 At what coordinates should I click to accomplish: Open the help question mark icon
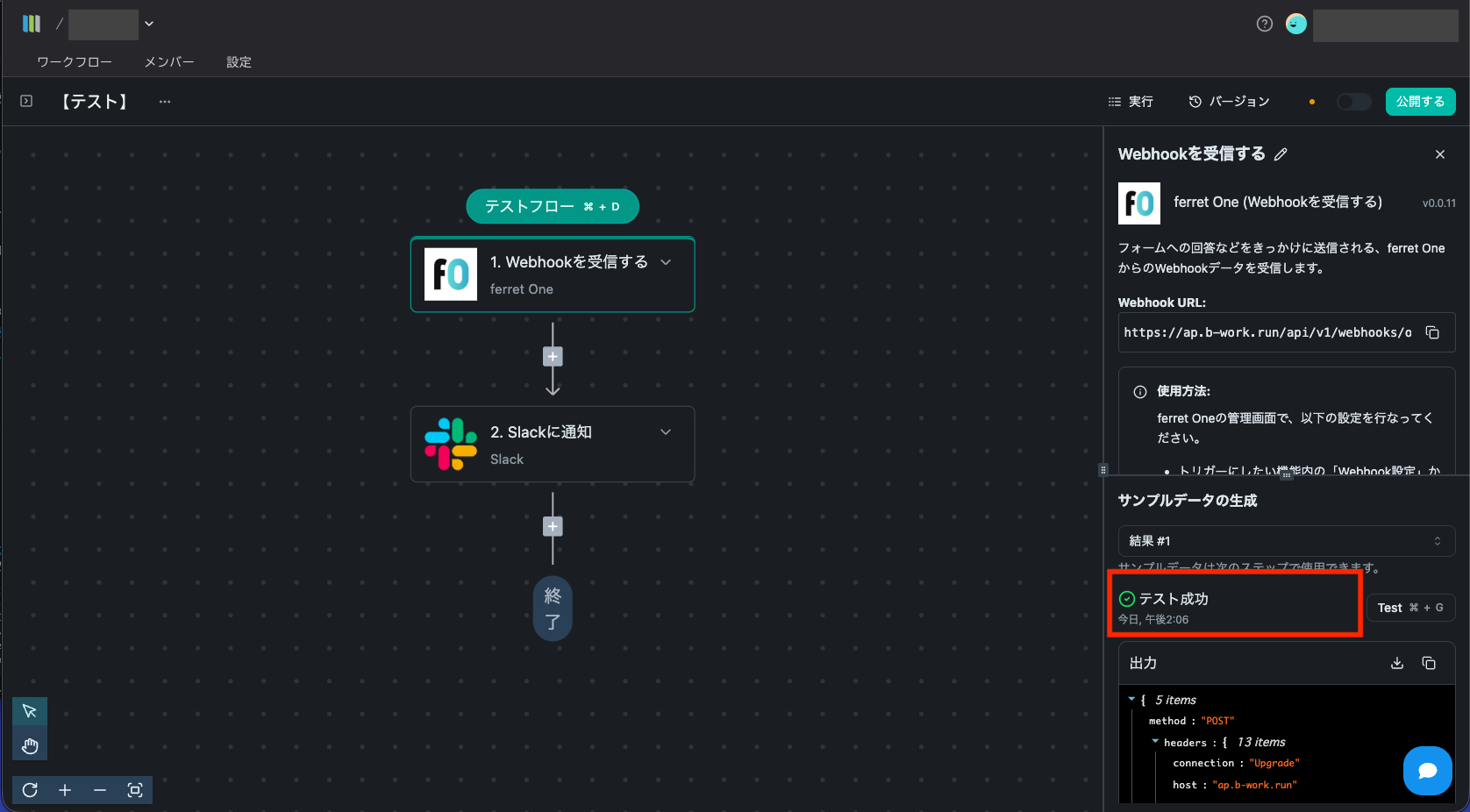coord(1264,24)
